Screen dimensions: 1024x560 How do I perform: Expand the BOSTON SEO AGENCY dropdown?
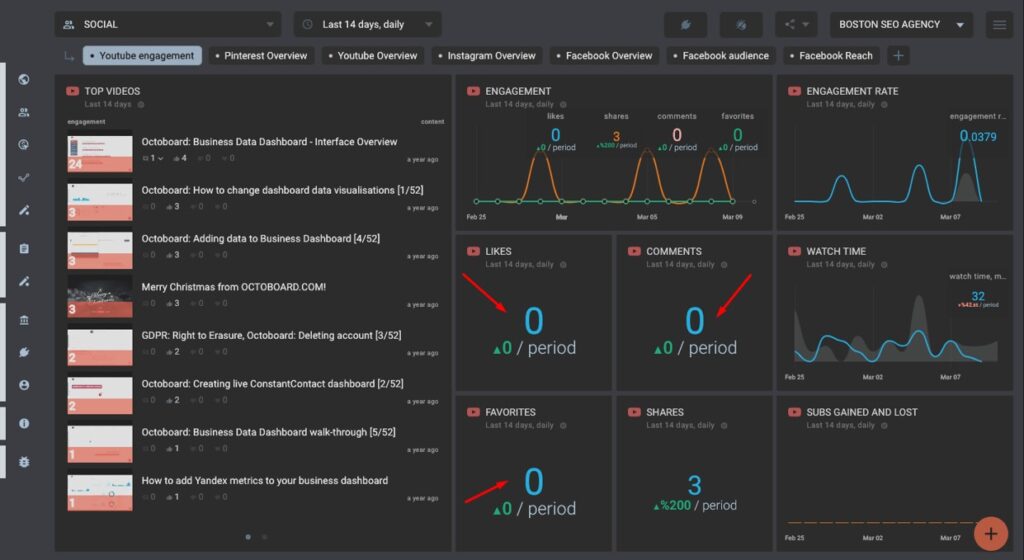click(x=900, y=25)
